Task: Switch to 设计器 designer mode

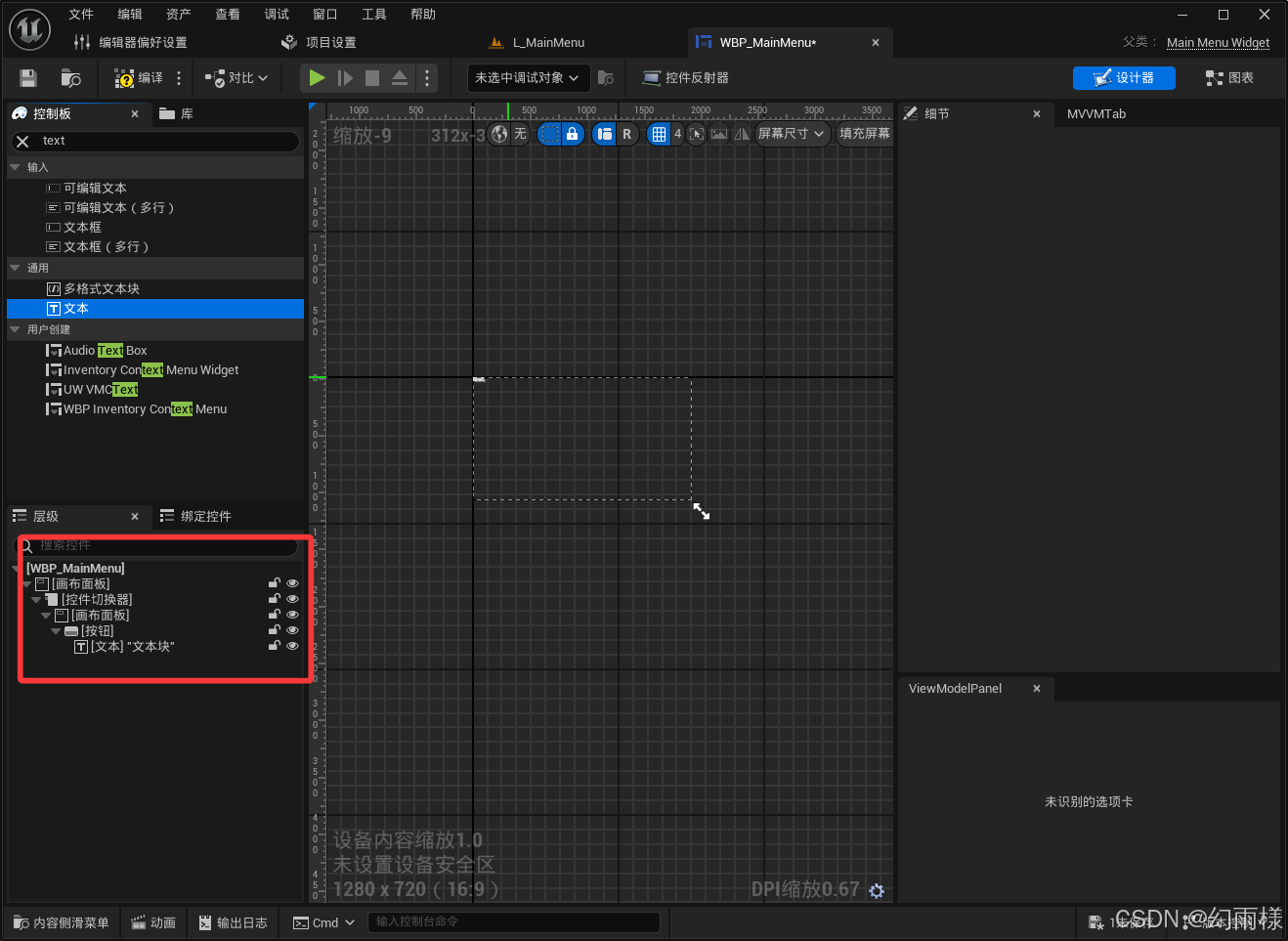Action: click(x=1124, y=78)
